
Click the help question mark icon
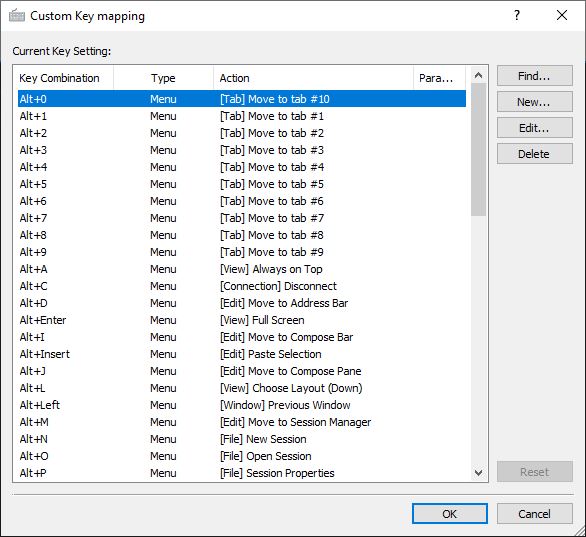[x=516, y=15]
